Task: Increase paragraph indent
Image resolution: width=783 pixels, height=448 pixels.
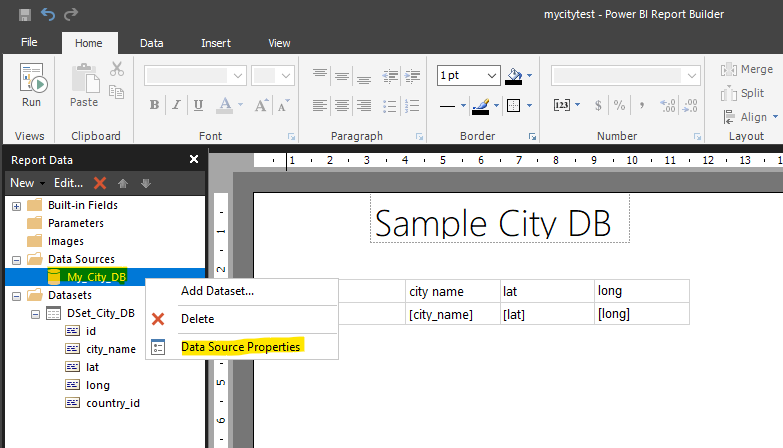Action: [412, 76]
